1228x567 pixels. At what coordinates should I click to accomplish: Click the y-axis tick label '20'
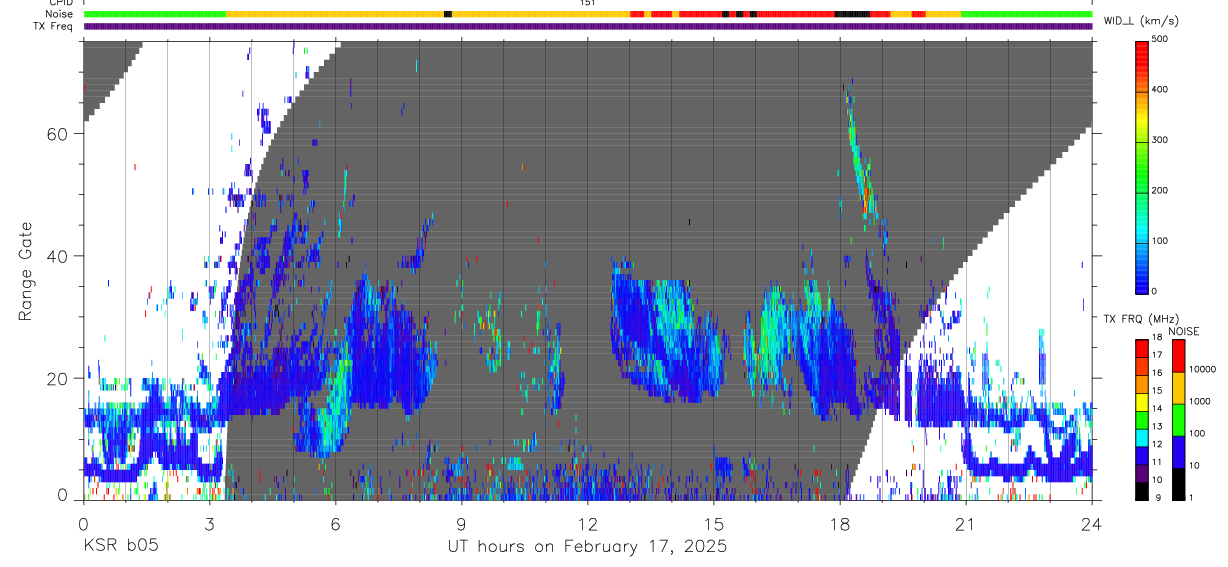click(x=58, y=378)
